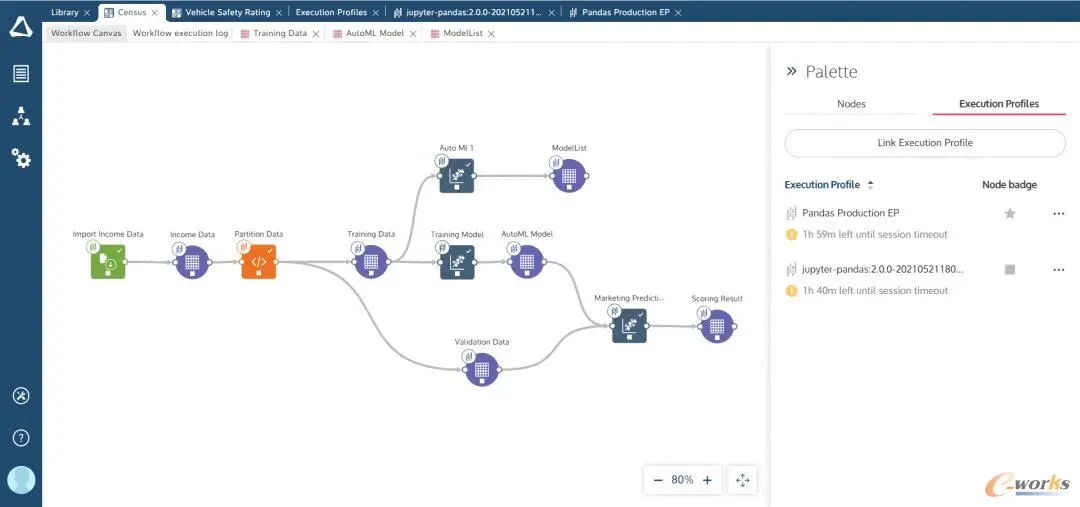Sort by Execution Profile column arrow
Image resolution: width=1080 pixels, height=507 pixels.
tap(871, 185)
